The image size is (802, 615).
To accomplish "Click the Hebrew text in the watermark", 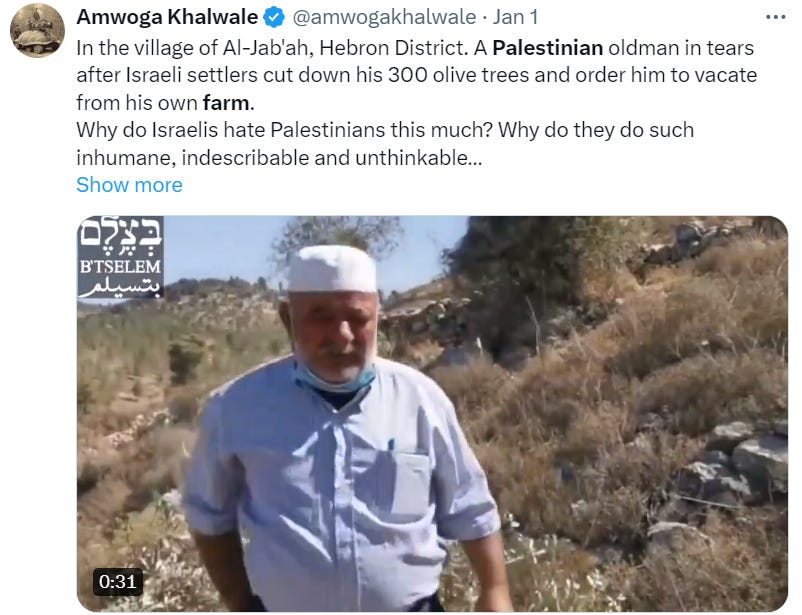I will (121, 234).
